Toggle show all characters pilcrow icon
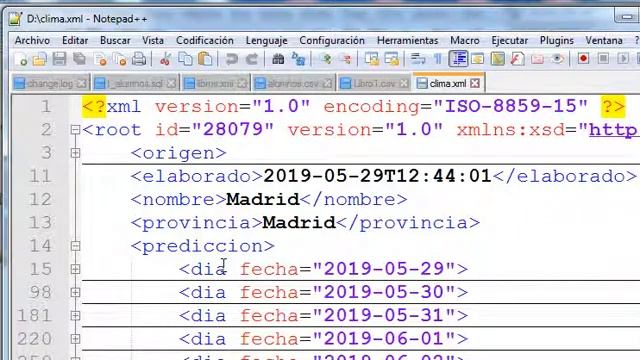 (438, 59)
